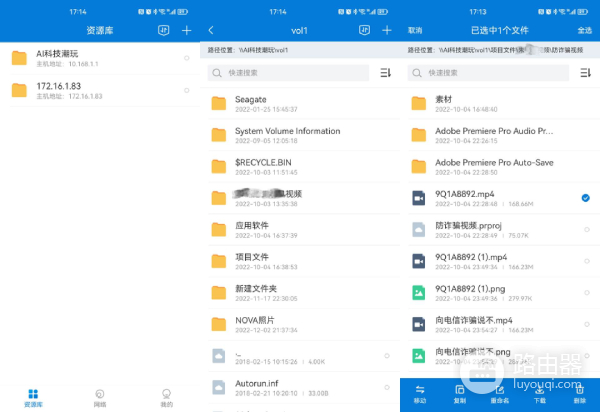Screen dimensions: 600x412
Task: Tap the 9Q1A8892 (1).mp4 video icon
Action: (x=419, y=261)
